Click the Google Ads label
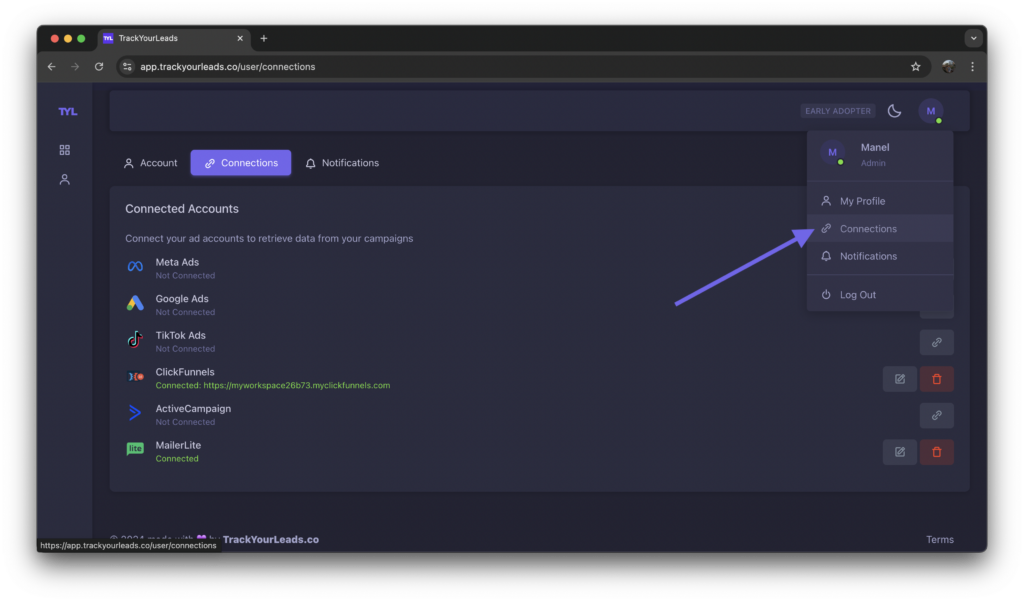This screenshot has width=1024, height=601. (x=182, y=299)
